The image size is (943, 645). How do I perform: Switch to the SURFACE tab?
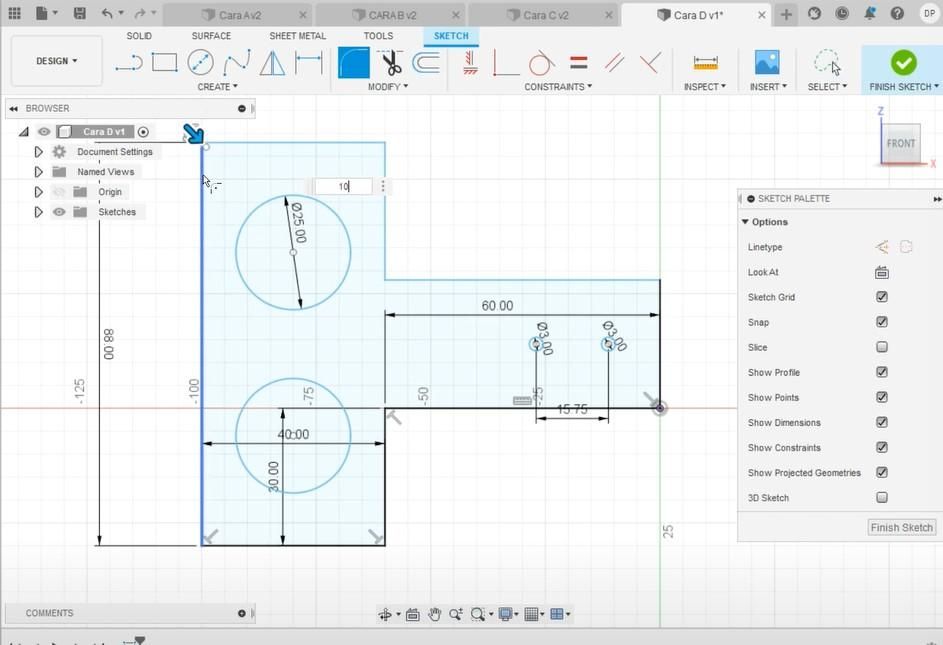(211, 35)
